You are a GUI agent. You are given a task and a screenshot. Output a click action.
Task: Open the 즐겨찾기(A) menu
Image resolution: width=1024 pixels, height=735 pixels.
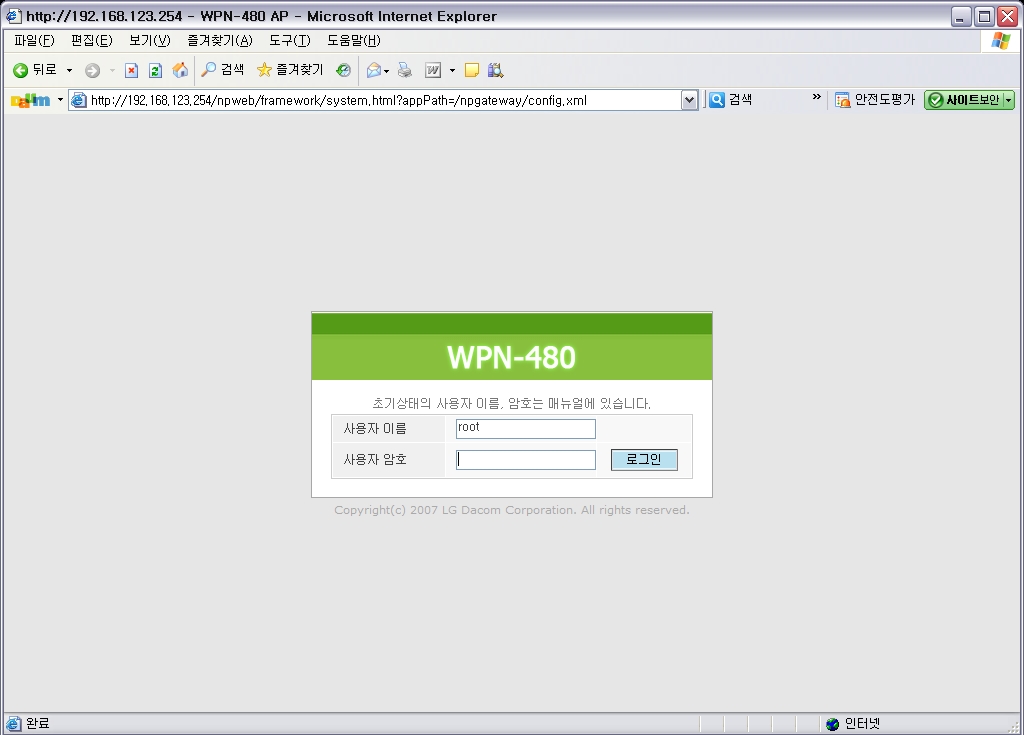click(219, 41)
